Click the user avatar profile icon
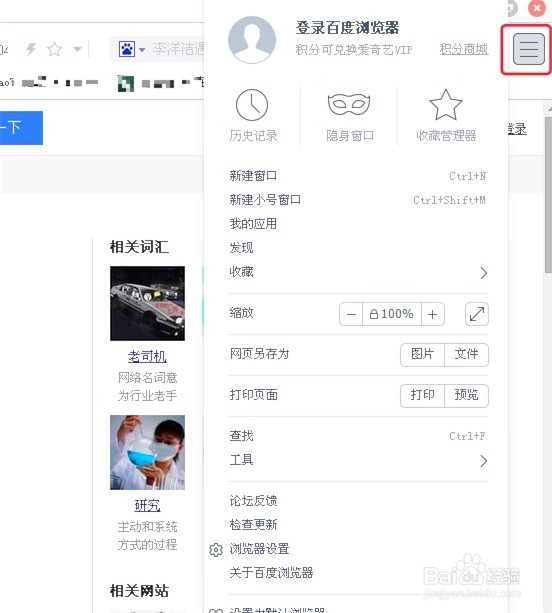Image resolution: width=552 pixels, height=613 pixels. point(252,39)
